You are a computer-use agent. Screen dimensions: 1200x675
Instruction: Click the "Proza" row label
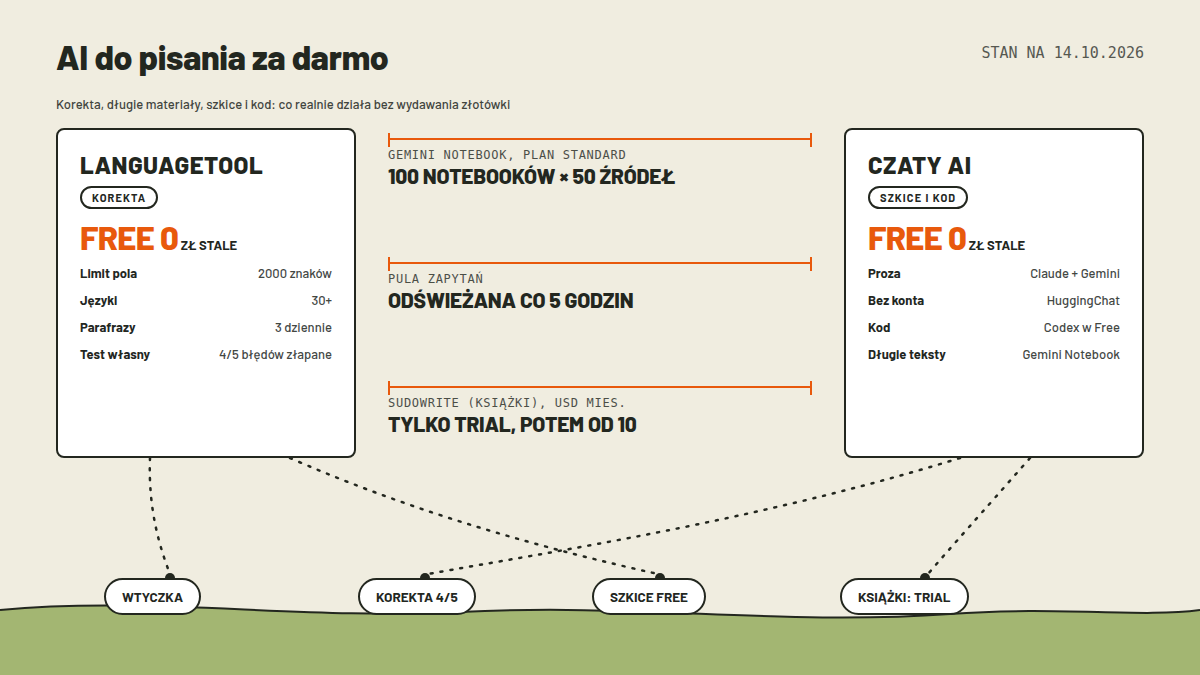point(884,273)
